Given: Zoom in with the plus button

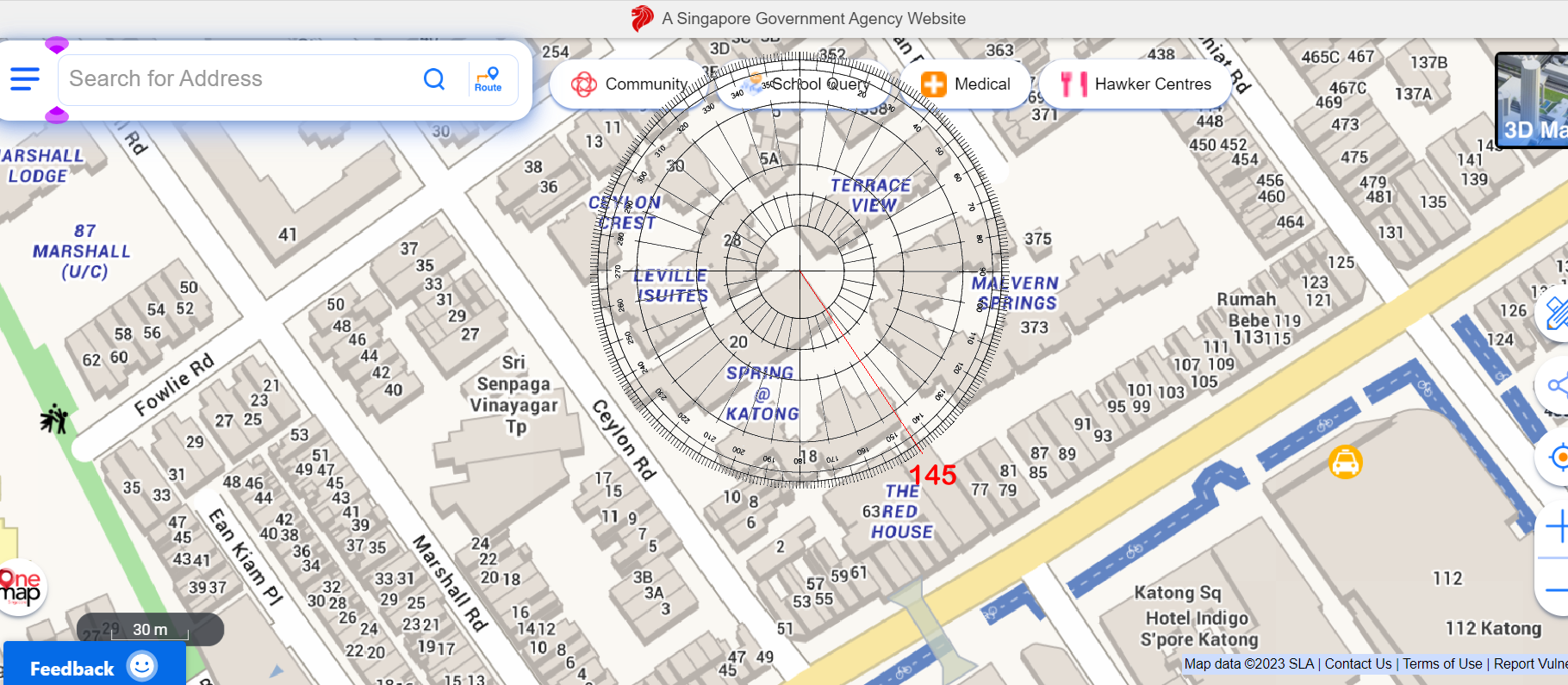Looking at the screenshot, I should click(x=1556, y=526).
